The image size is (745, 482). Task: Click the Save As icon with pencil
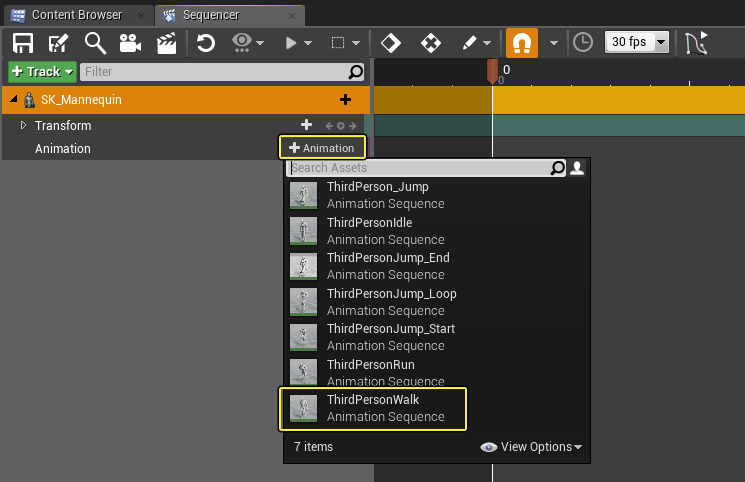tap(58, 43)
